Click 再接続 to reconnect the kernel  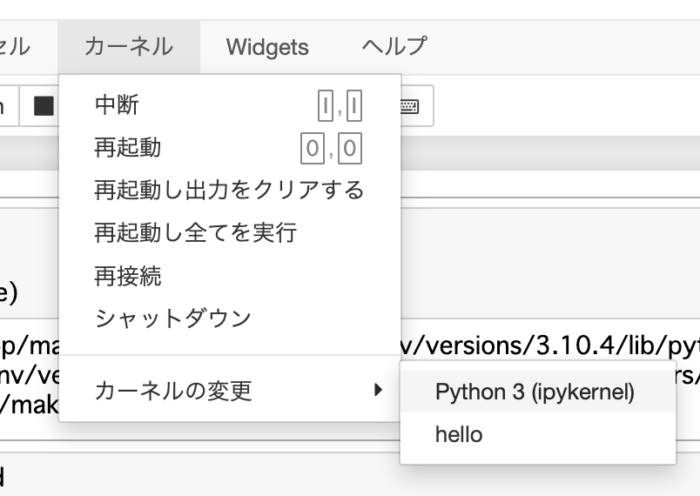click(127, 276)
